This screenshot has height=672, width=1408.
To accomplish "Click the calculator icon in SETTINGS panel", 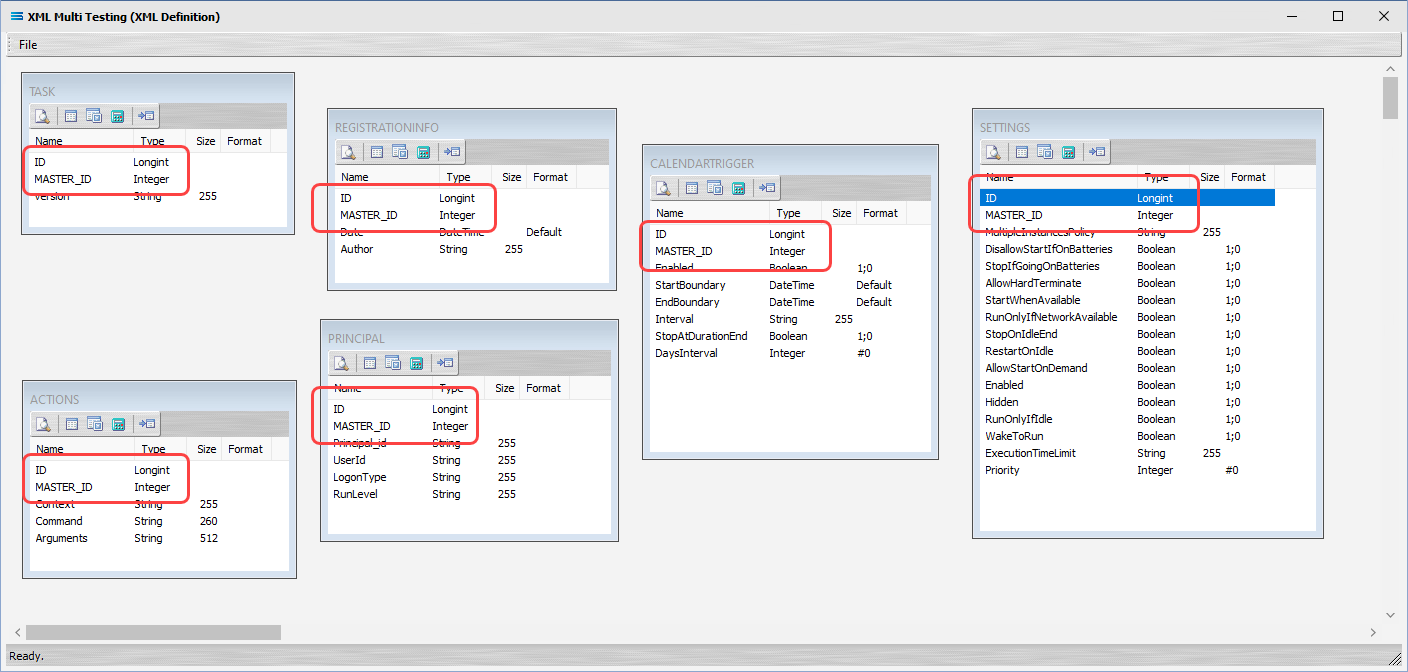I will point(1069,152).
